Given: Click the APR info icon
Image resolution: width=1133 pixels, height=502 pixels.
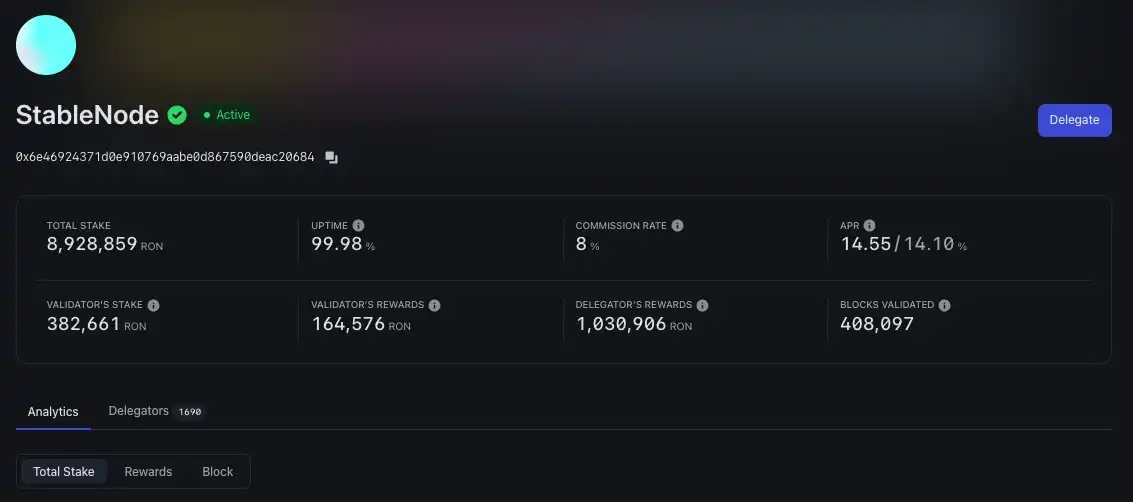Looking at the screenshot, I should pos(870,226).
